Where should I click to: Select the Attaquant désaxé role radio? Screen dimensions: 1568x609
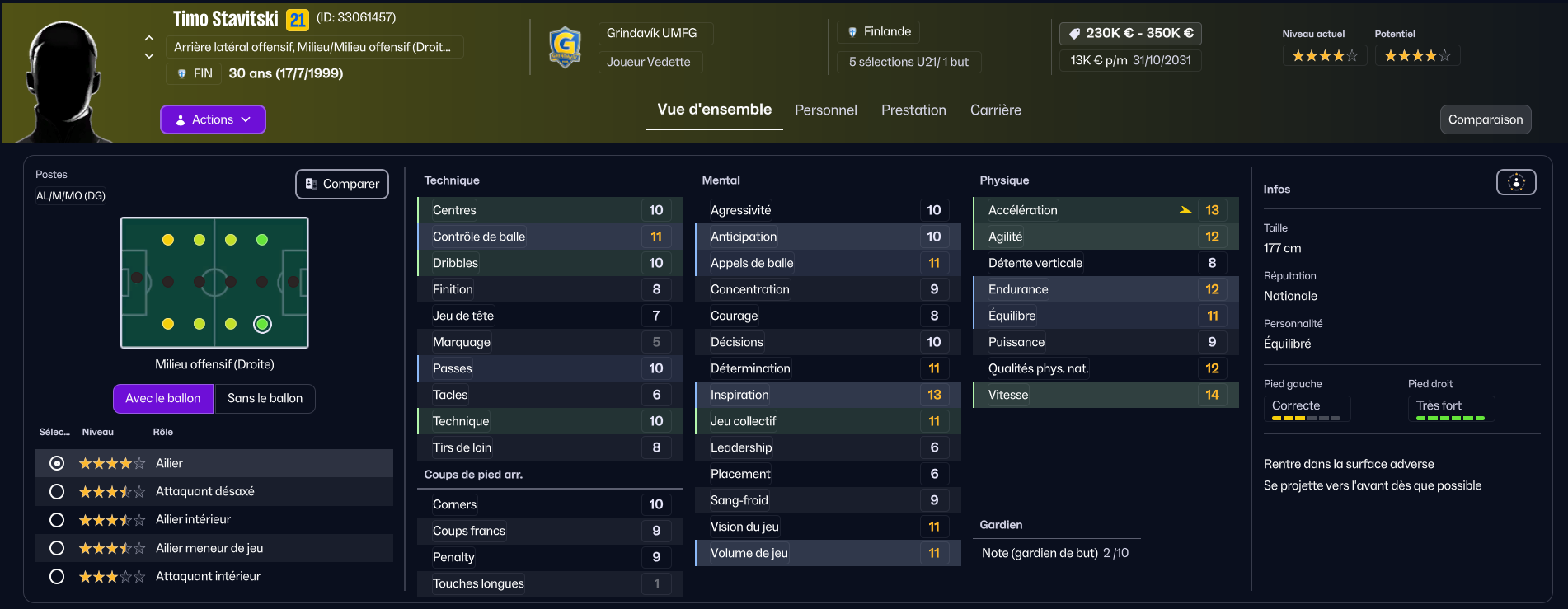click(57, 491)
